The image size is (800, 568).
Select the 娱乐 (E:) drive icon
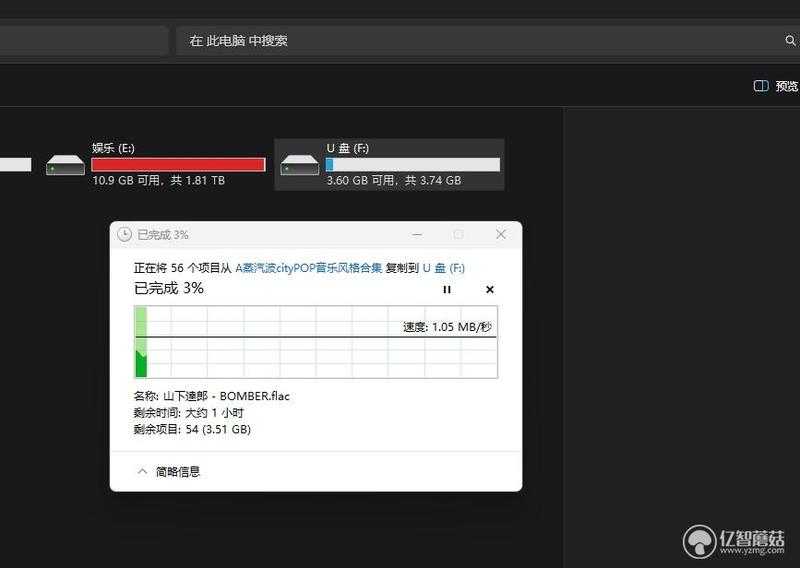[x=65, y=165]
